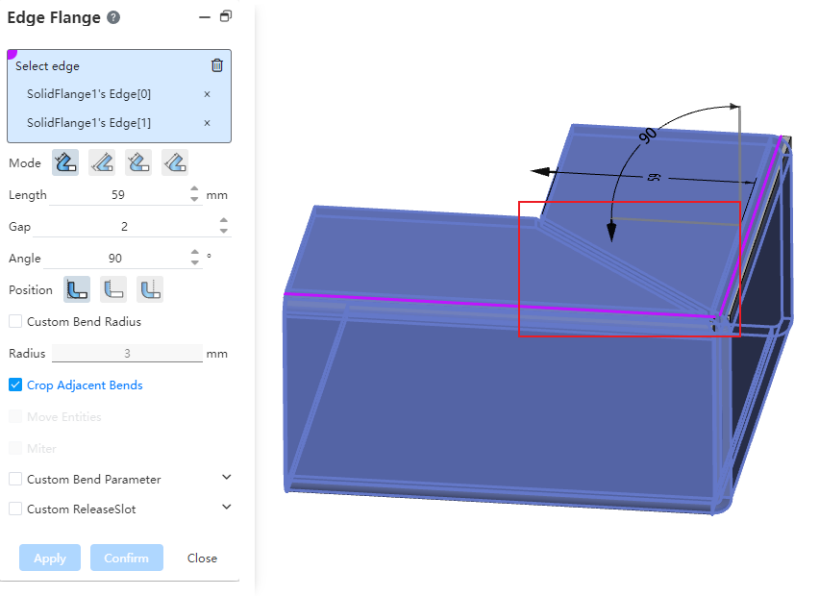Image resolution: width=819 pixels, height=596 pixels.
Task: Click Close to dismiss the panel
Action: pos(202,558)
